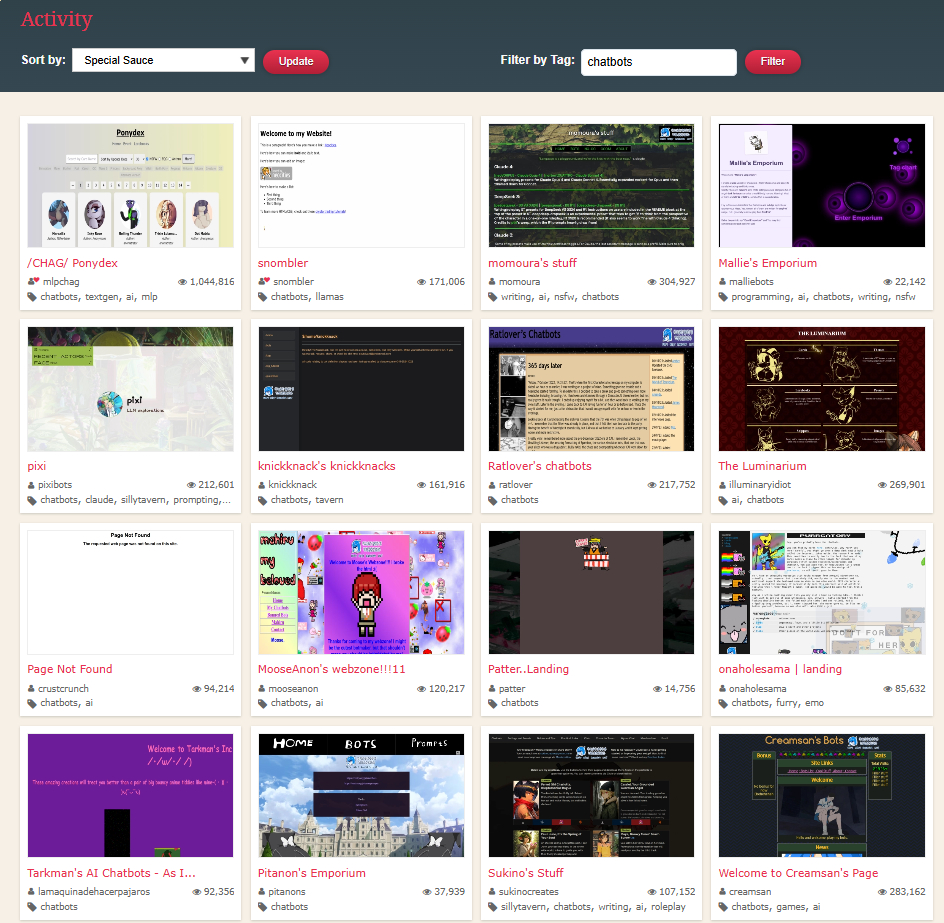Click the mlp tag under Ponydex
This screenshot has width=944, height=923.
(x=149, y=297)
